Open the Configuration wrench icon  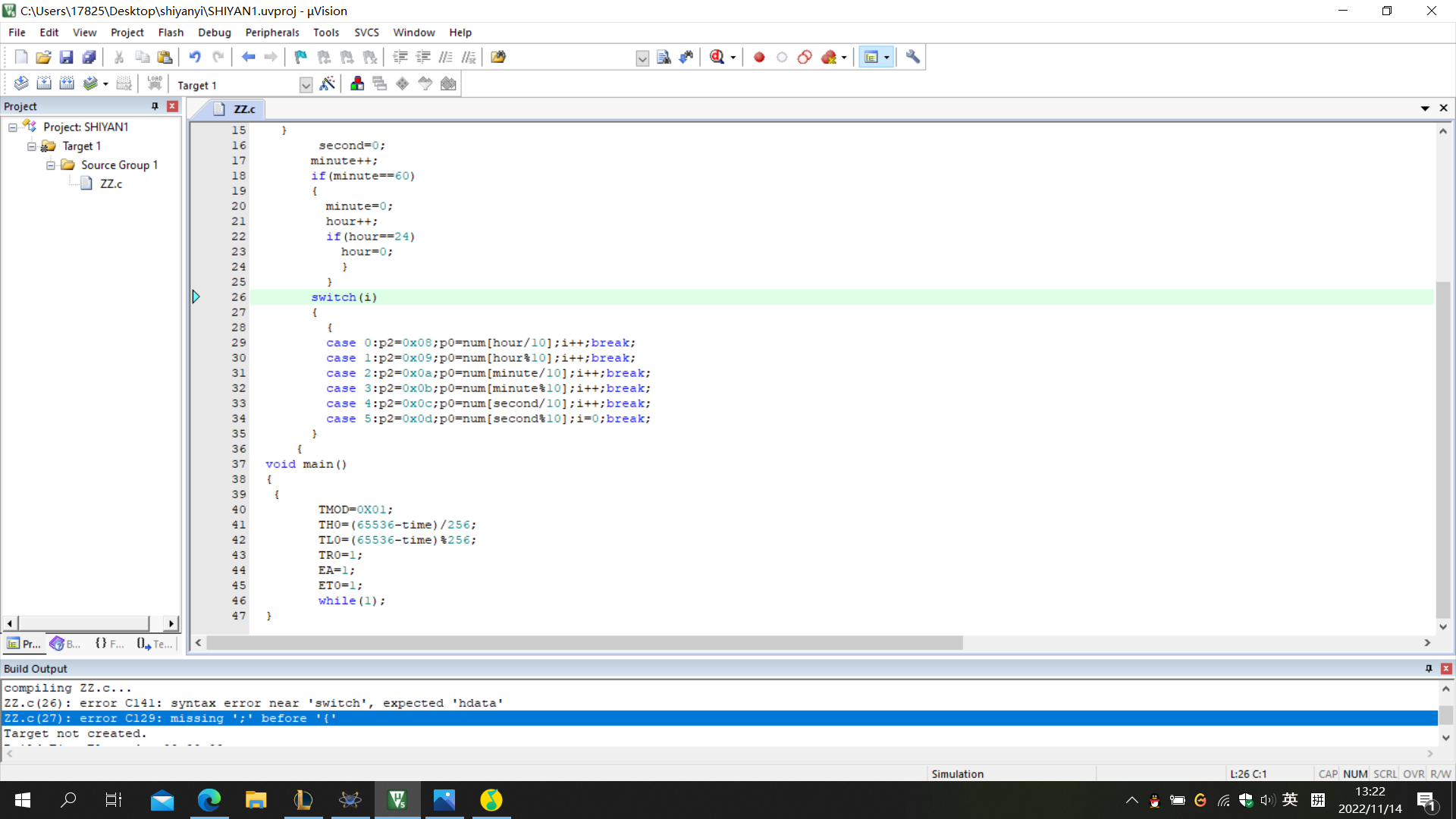pos(913,57)
